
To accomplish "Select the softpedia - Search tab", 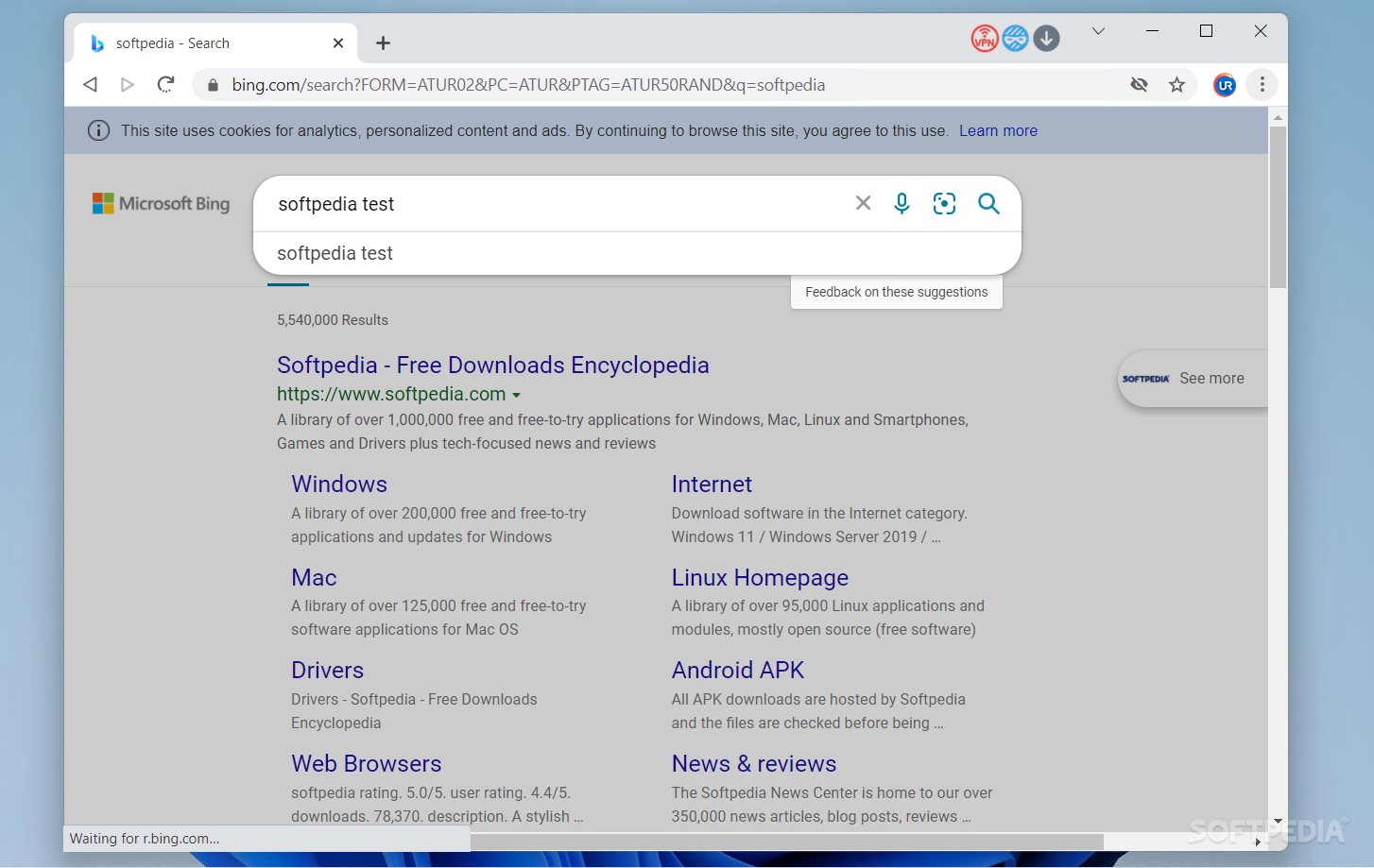I will point(215,43).
